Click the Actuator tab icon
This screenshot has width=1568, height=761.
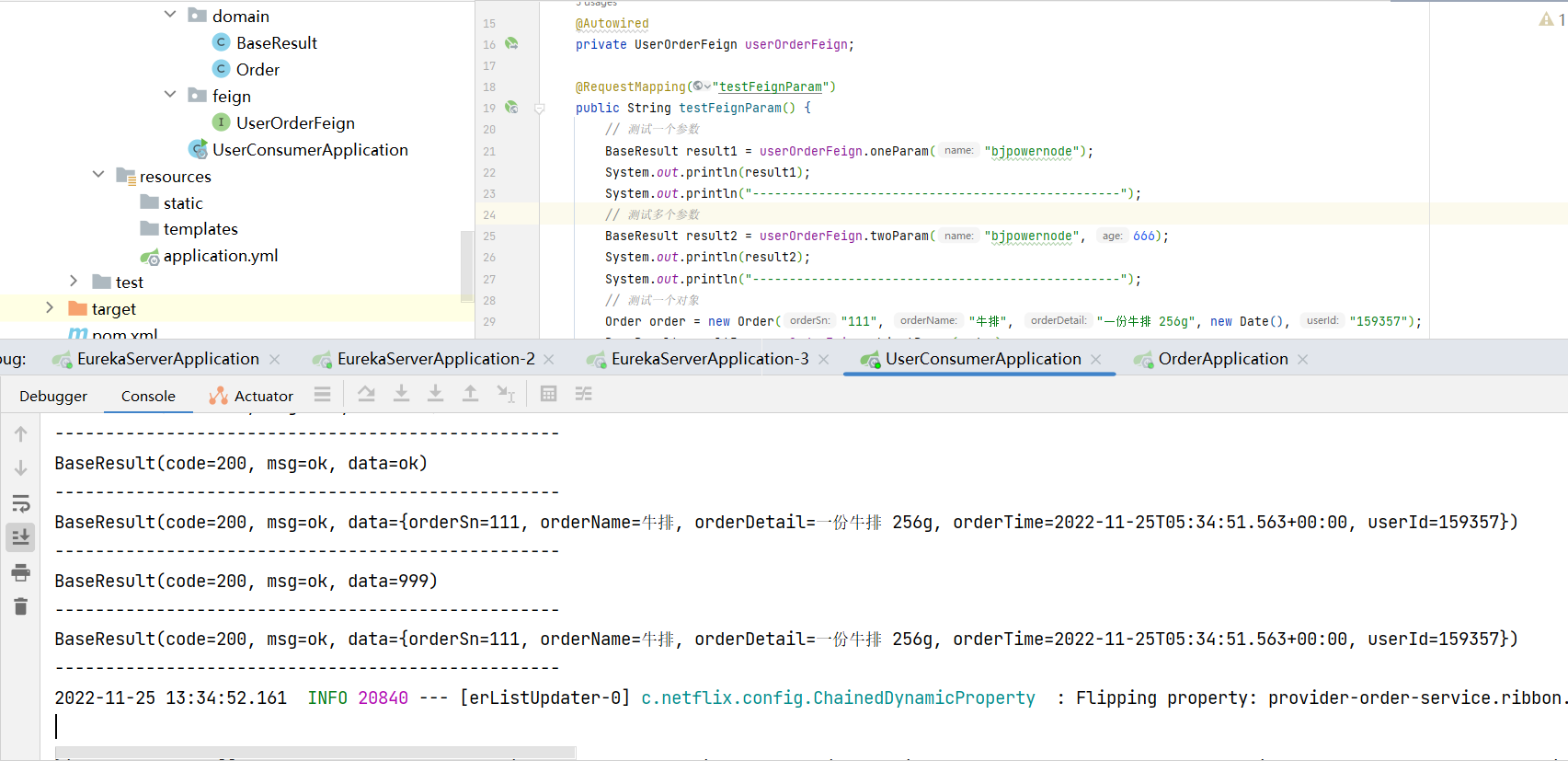(x=218, y=396)
